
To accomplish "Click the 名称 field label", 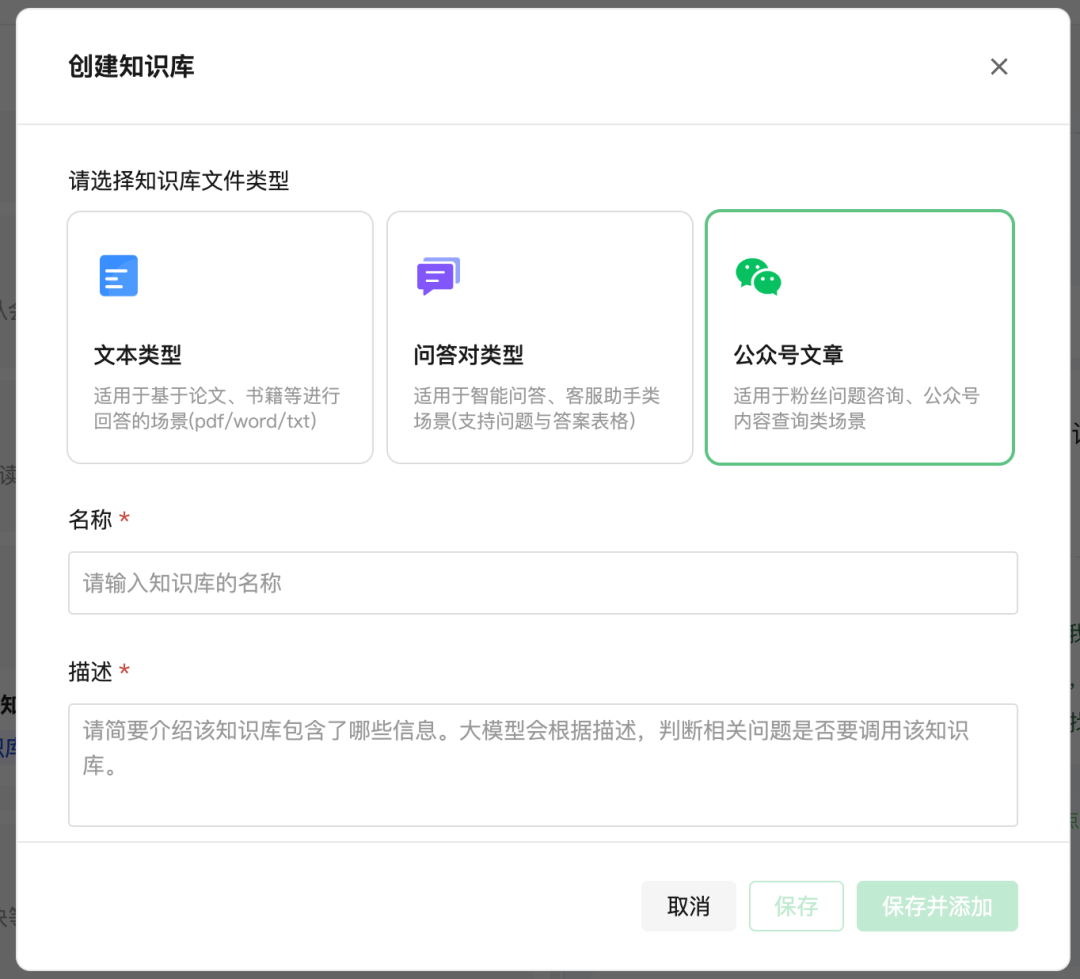I will [90, 520].
